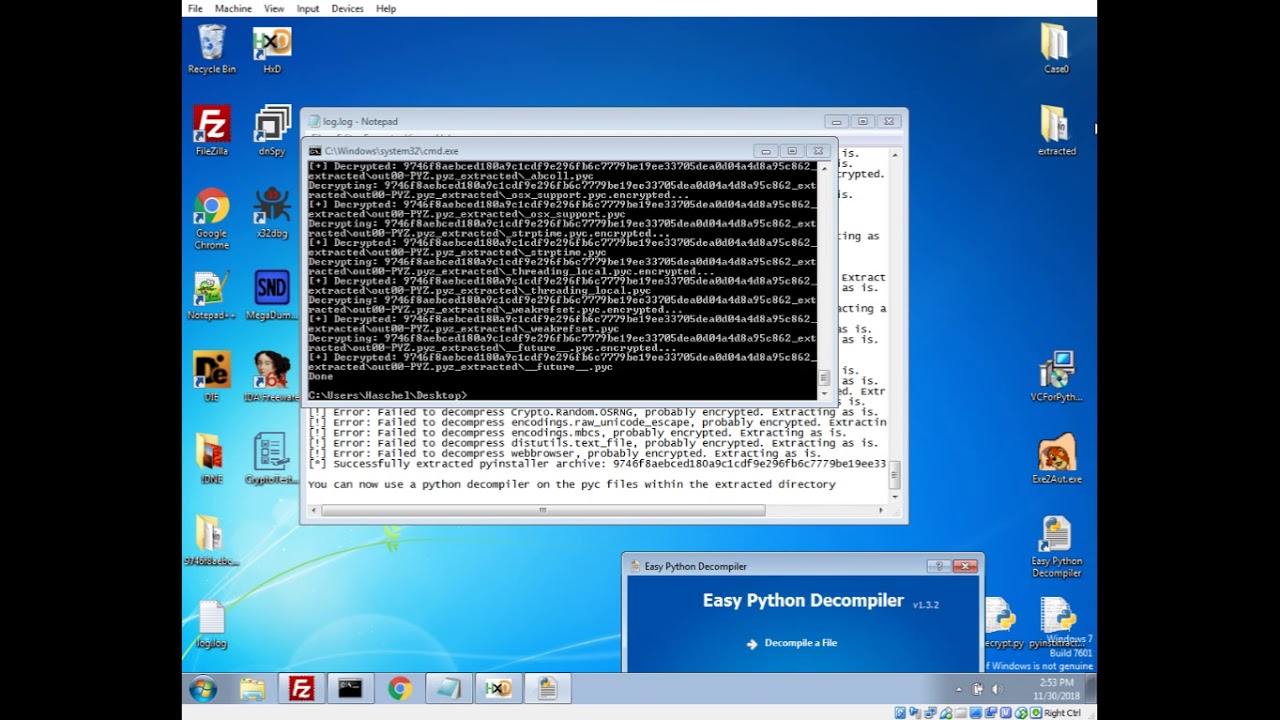The height and width of the screenshot is (720, 1280).
Task: Switch to cmd.exe via taskbar button
Action: pyautogui.click(x=350, y=689)
